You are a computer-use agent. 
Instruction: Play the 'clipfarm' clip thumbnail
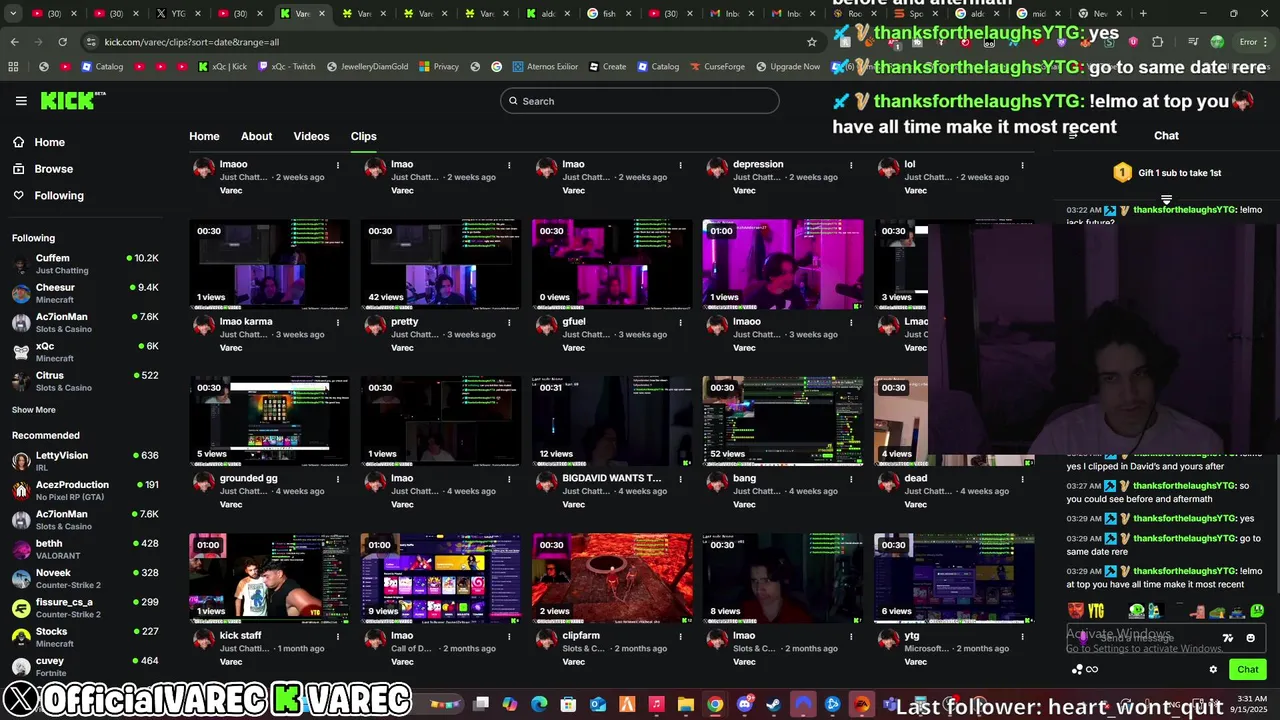tap(612, 579)
